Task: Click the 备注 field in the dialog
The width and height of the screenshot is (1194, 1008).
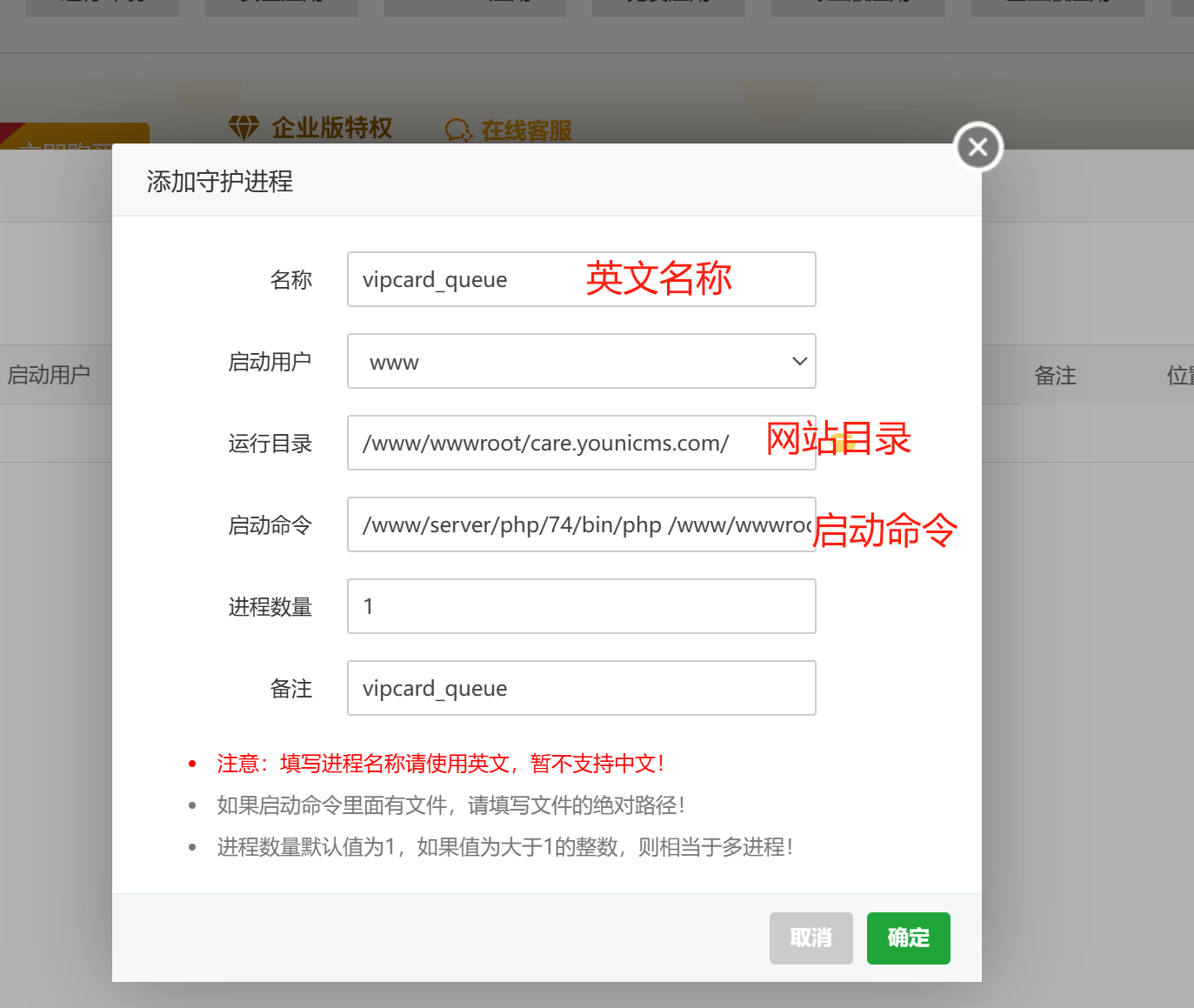Action: [581, 688]
